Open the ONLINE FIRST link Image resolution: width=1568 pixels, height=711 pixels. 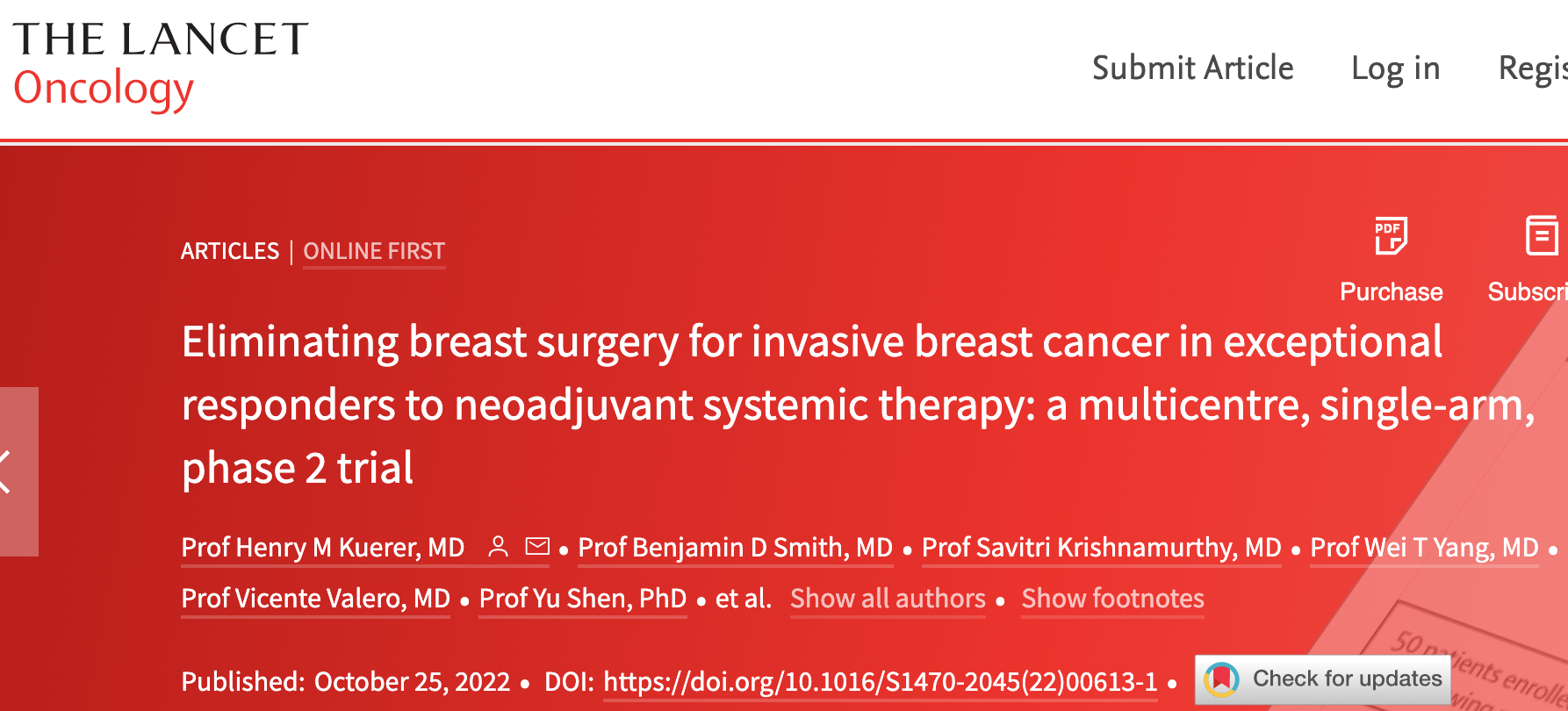click(374, 251)
